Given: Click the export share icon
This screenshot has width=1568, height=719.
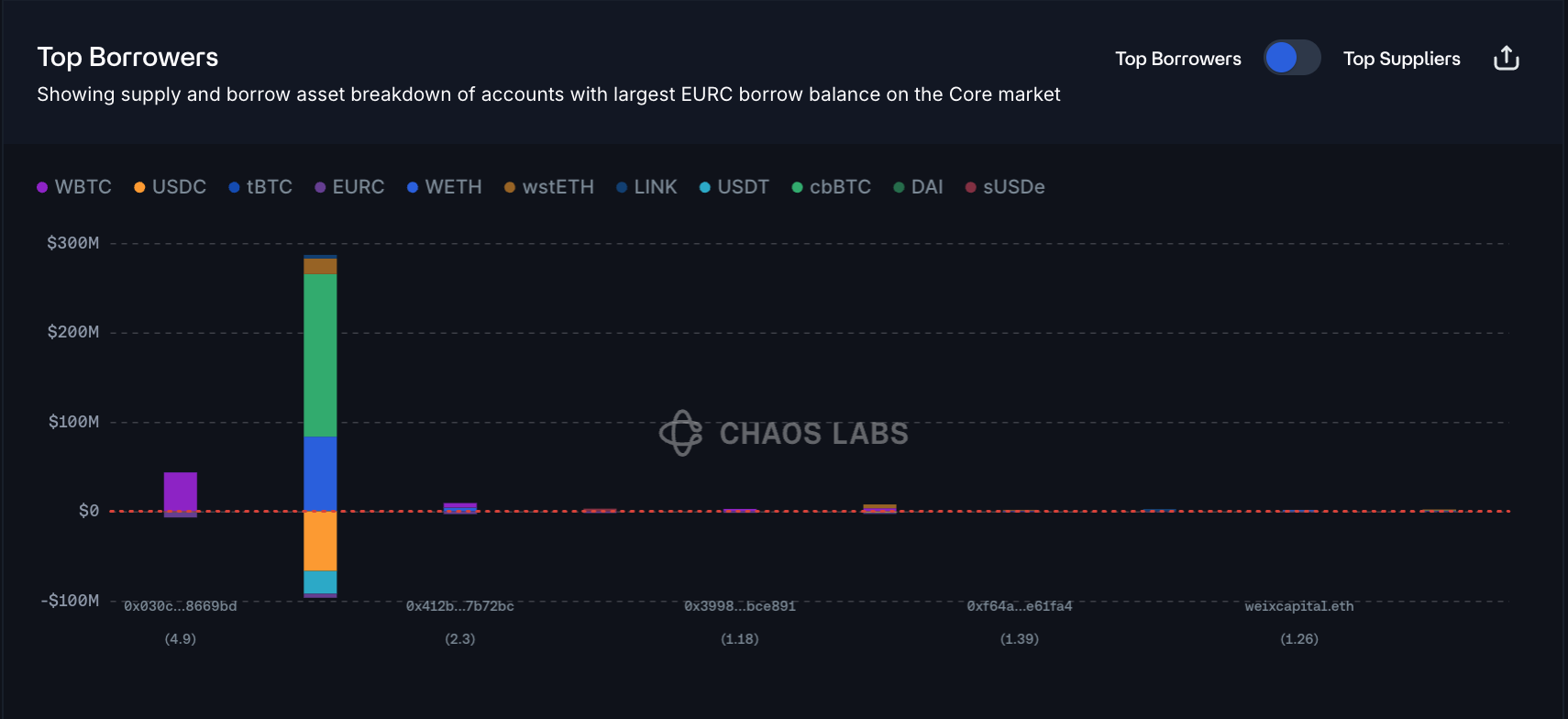Looking at the screenshot, I should [1506, 59].
